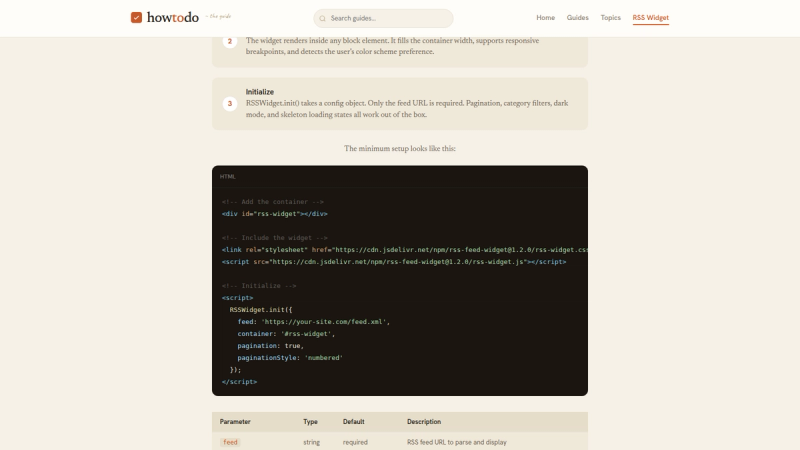Click the closing </script> tag line
The height and width of the screenshot is (450, 800).
(x=239, y=382)
